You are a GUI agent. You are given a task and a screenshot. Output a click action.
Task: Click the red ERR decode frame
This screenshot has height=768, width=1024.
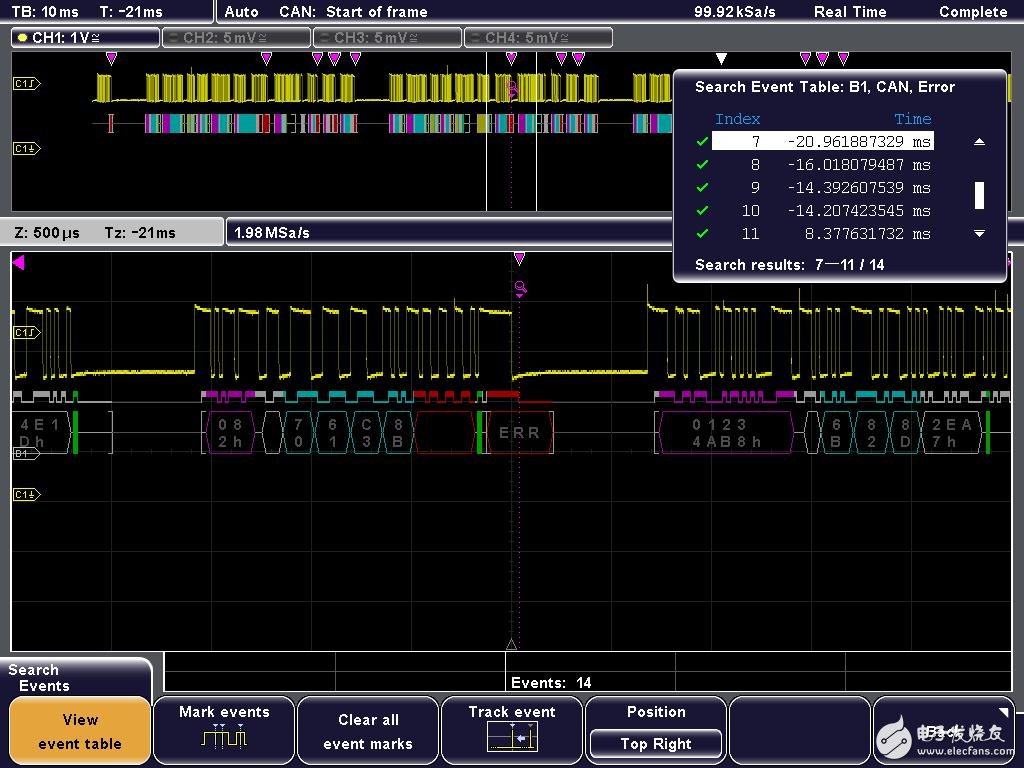pos(519,432)
